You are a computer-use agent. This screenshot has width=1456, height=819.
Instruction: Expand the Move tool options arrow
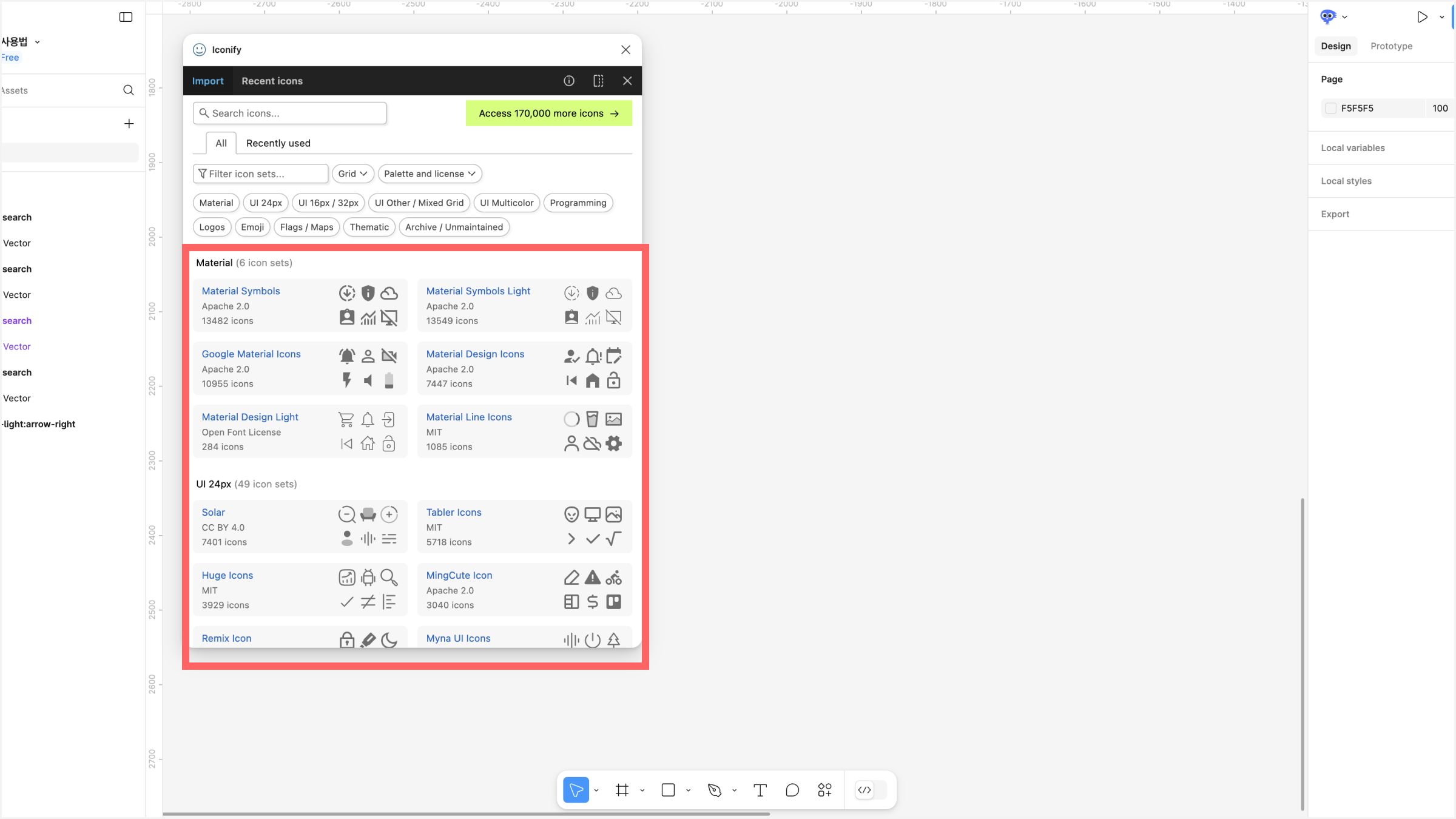(x=596, y=790)
